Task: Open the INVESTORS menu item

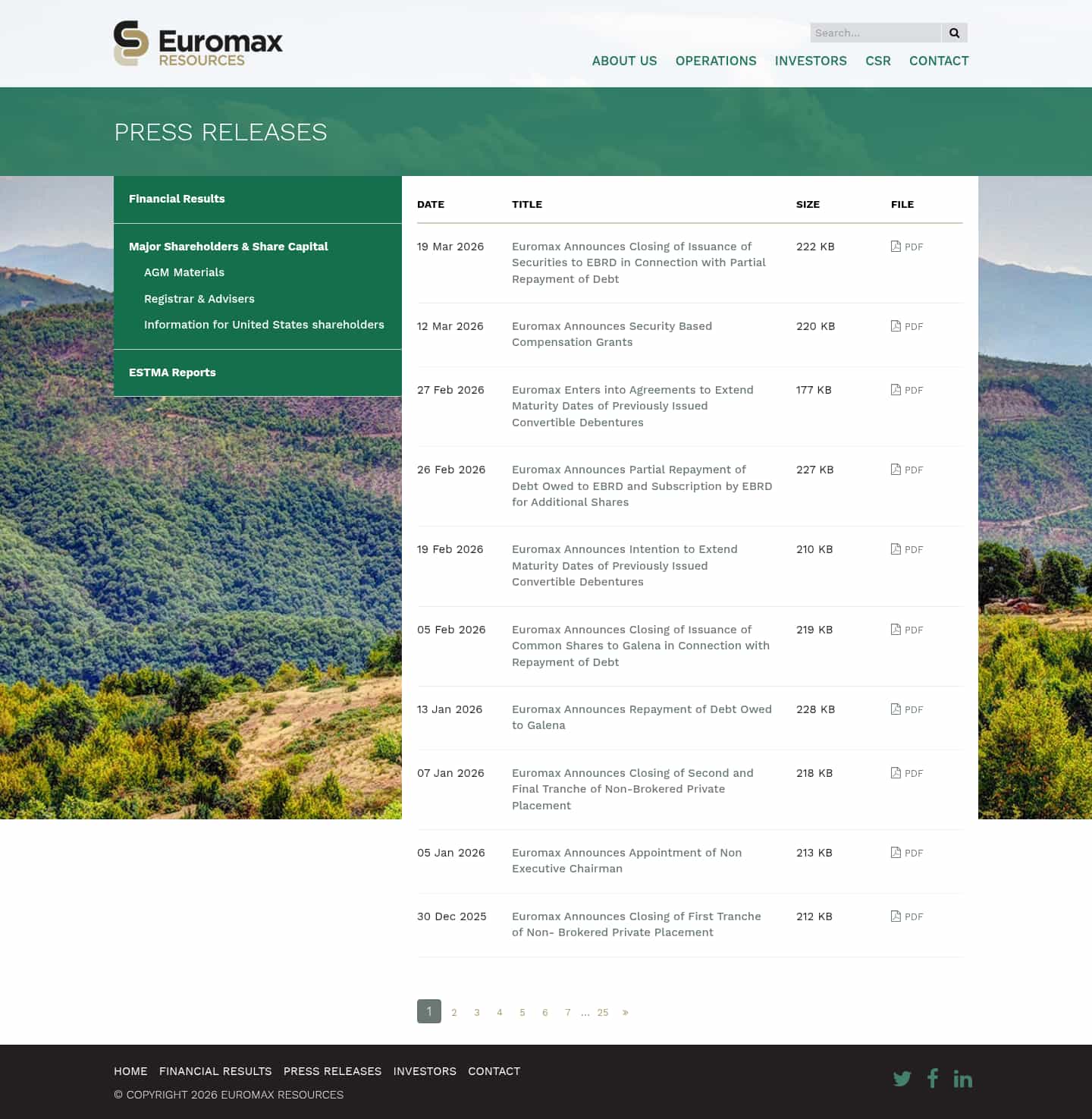Action: [811, 61]
